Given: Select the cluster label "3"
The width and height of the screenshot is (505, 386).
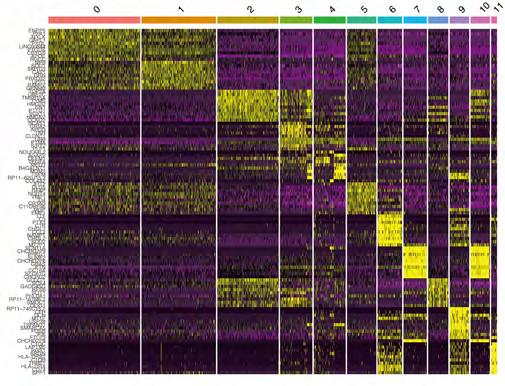Looking at the screenshot, I should [x=299, y=9].
